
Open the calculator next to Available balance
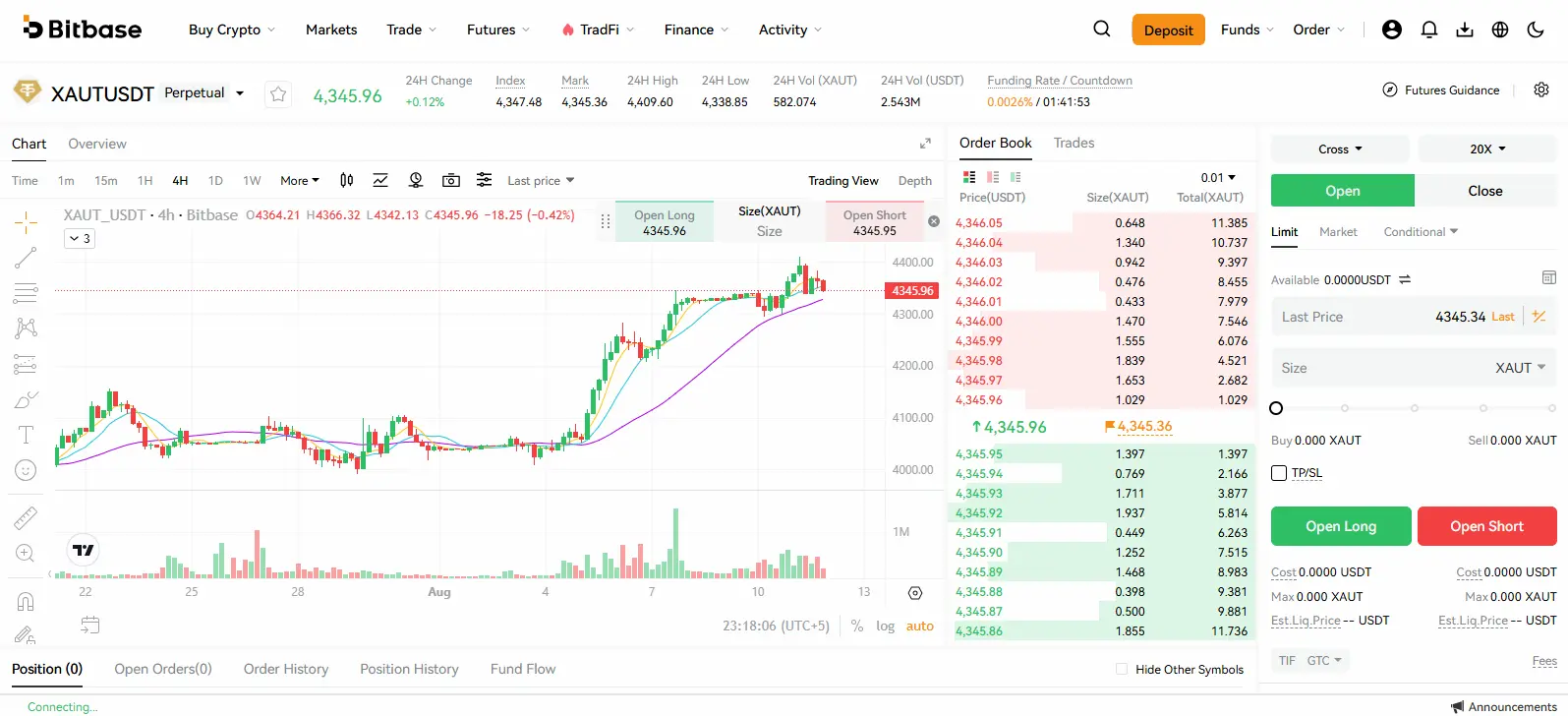click(x=1549, y=278)
